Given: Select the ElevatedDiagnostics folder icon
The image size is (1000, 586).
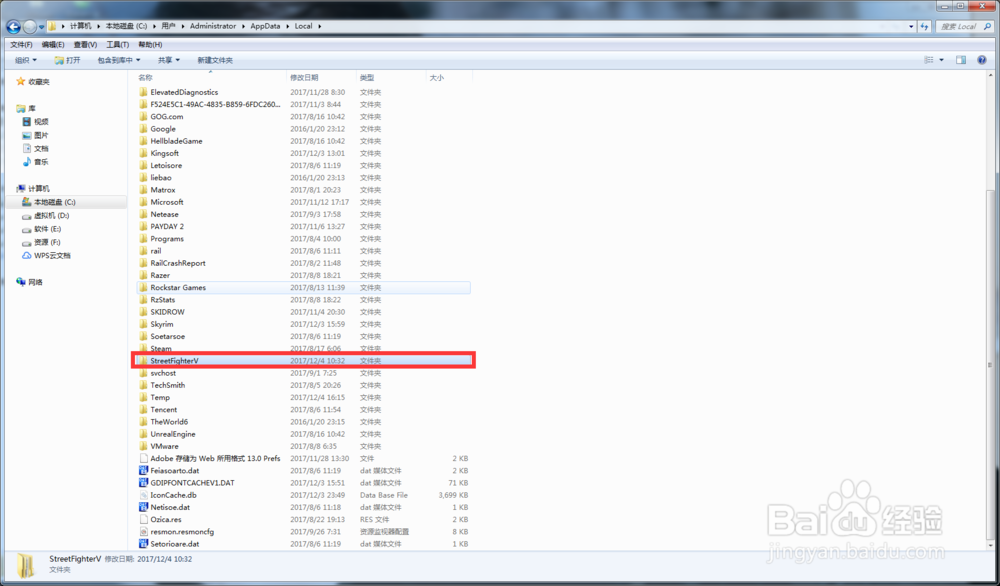Looking at the screenshot, I should [143, 92].
